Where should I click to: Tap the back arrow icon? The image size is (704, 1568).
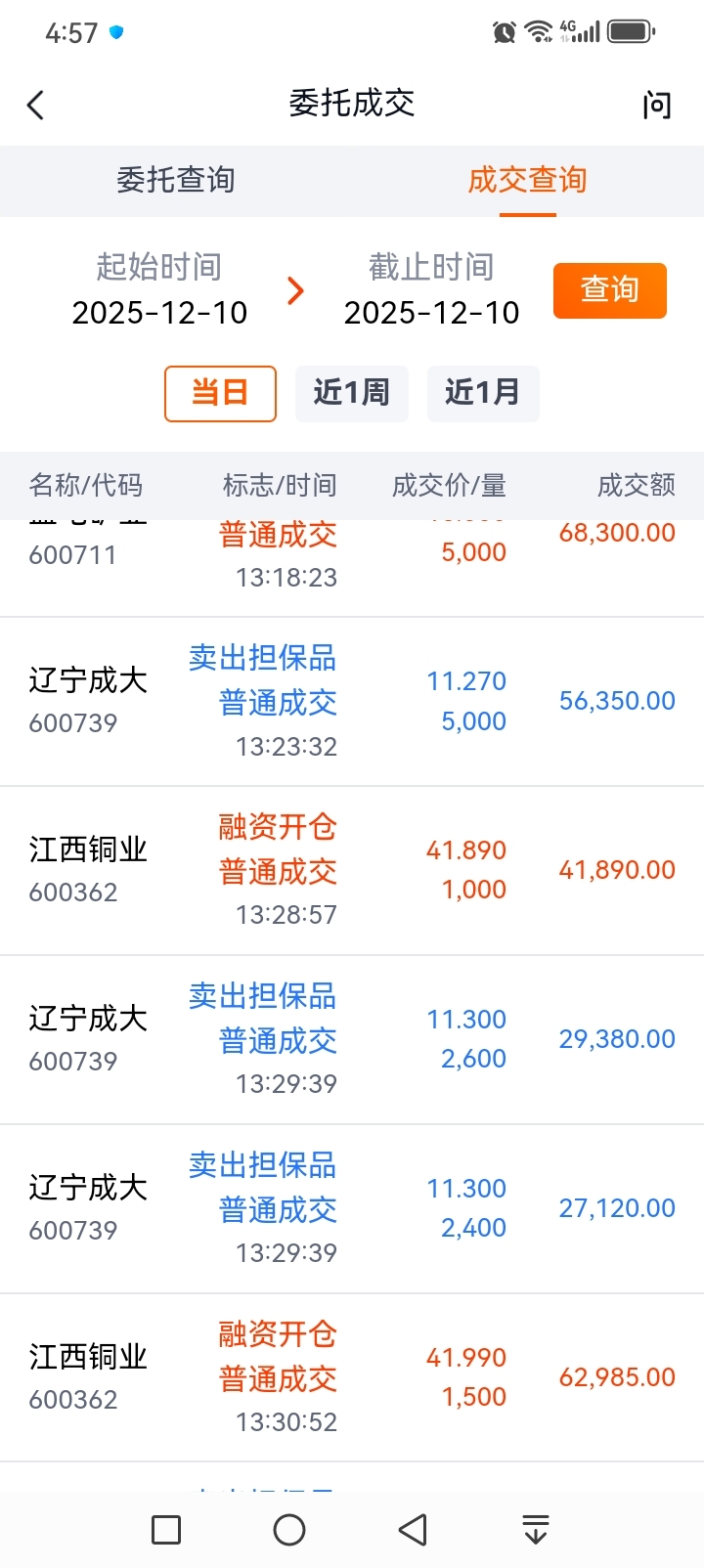[x=36, y=105]
